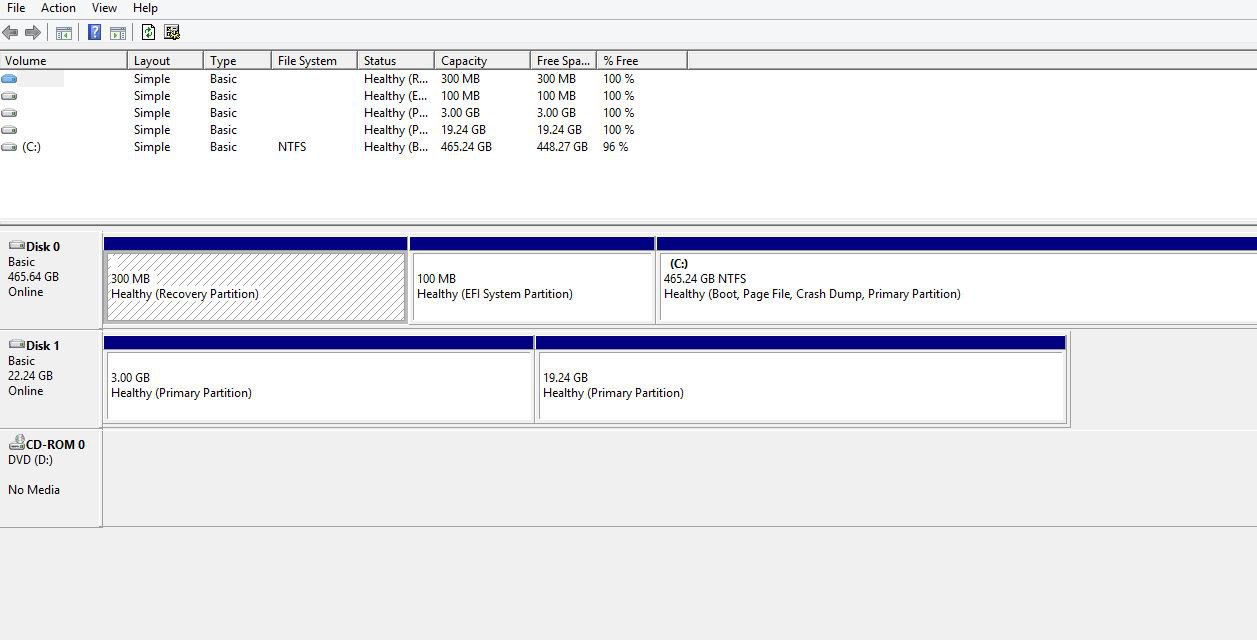Screen dimensions: 1257x640
Task: Click the Forward navigation arrow
Action: pos(33,32)
